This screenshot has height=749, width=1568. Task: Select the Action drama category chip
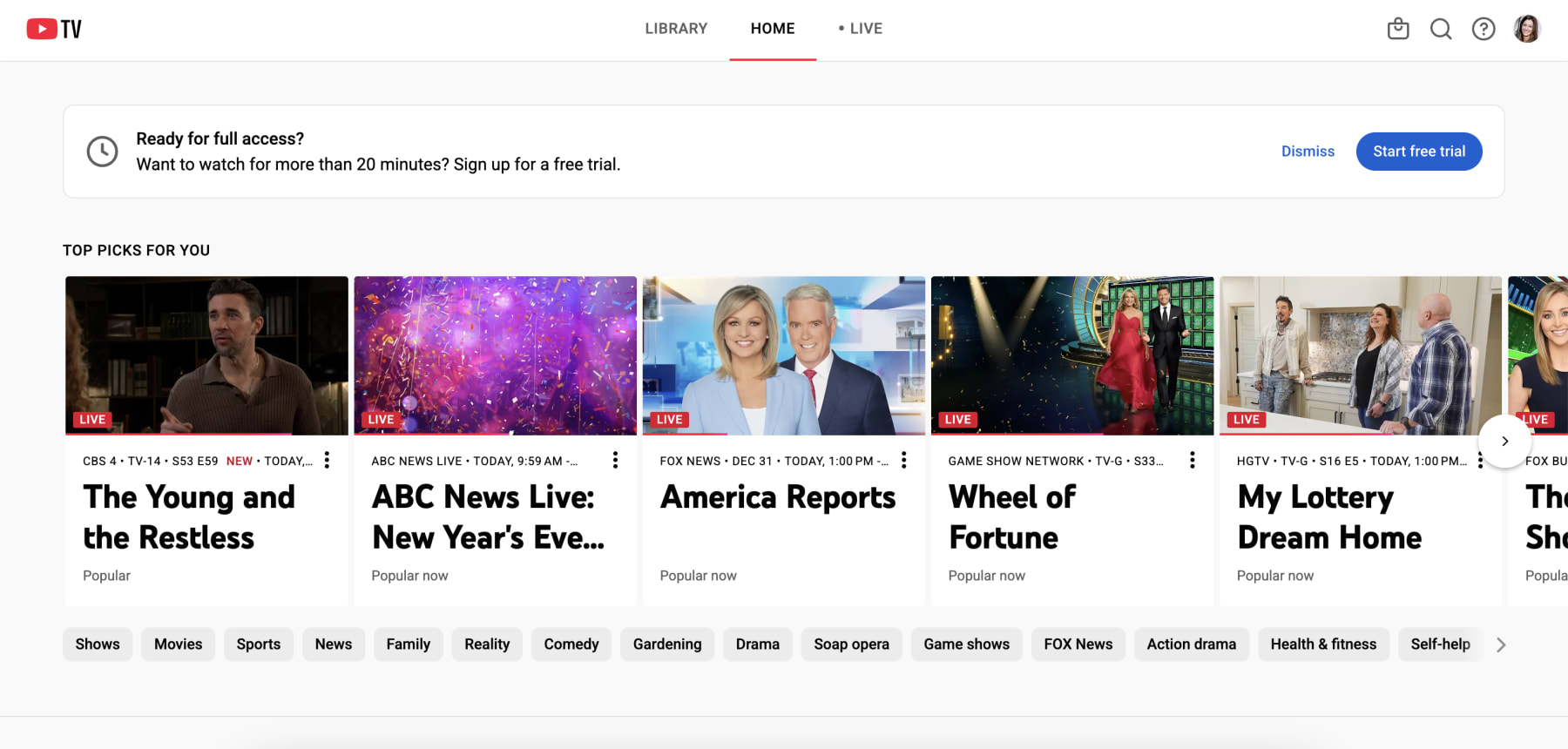tap(1192, 644)
